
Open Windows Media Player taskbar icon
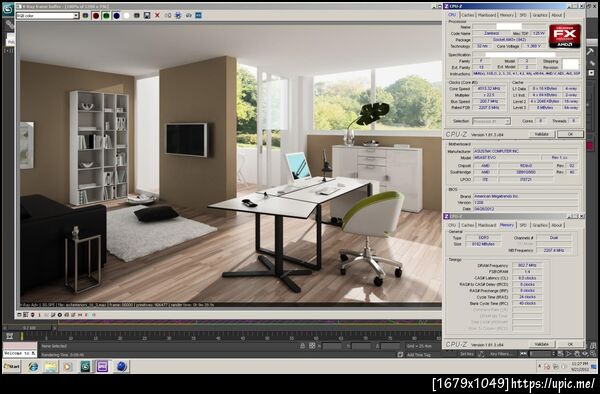click(67, 366)
